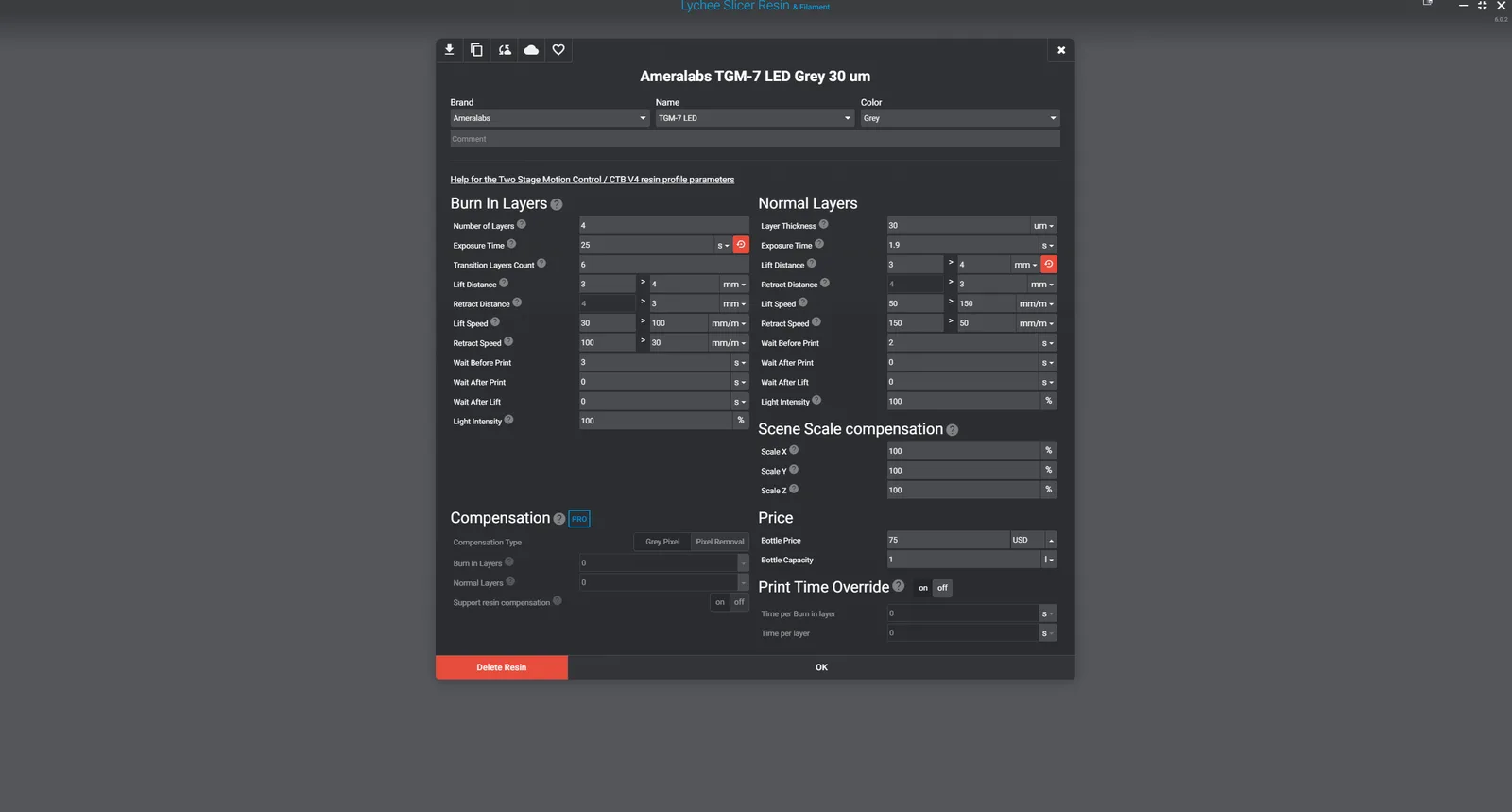The image size is (1512, 812).
Task: Click the share with community icon
Action: click(505, 50)
